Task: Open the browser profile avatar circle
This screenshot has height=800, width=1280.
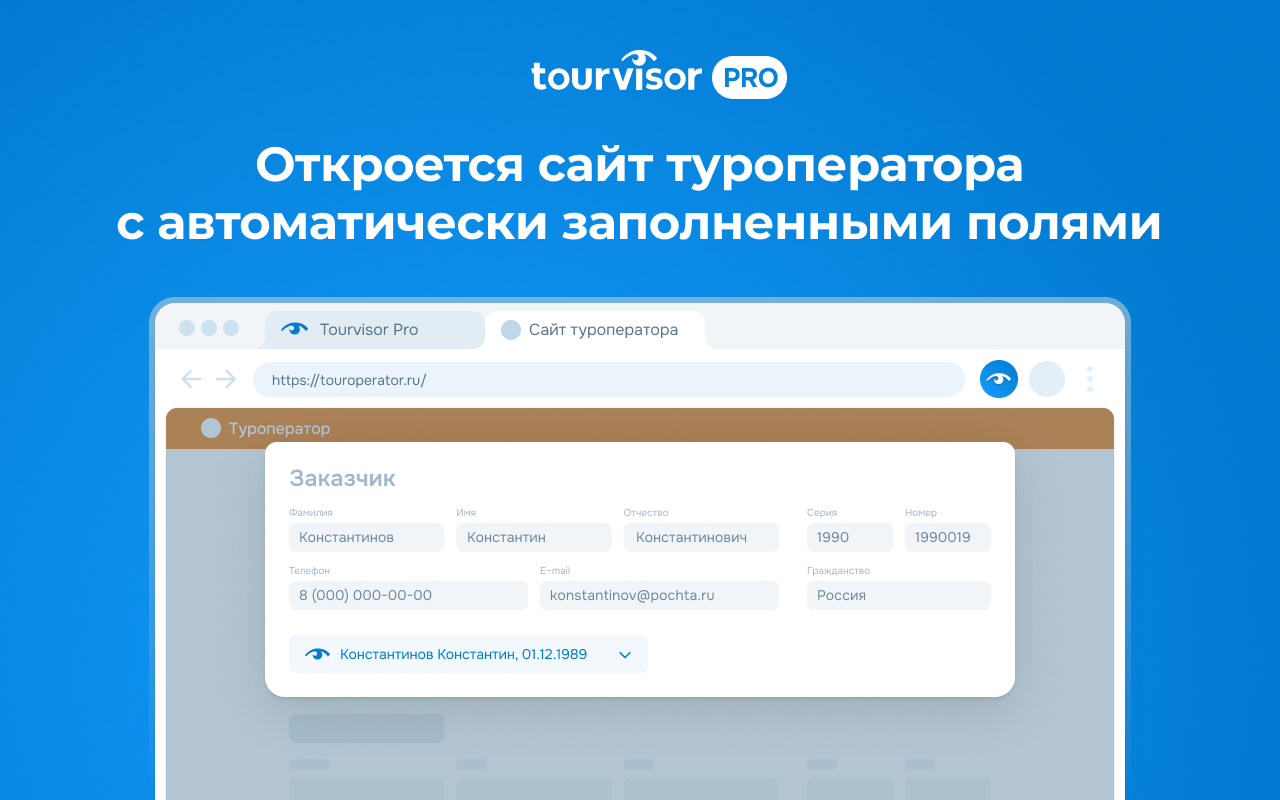Action: (x=1047, y=379)
